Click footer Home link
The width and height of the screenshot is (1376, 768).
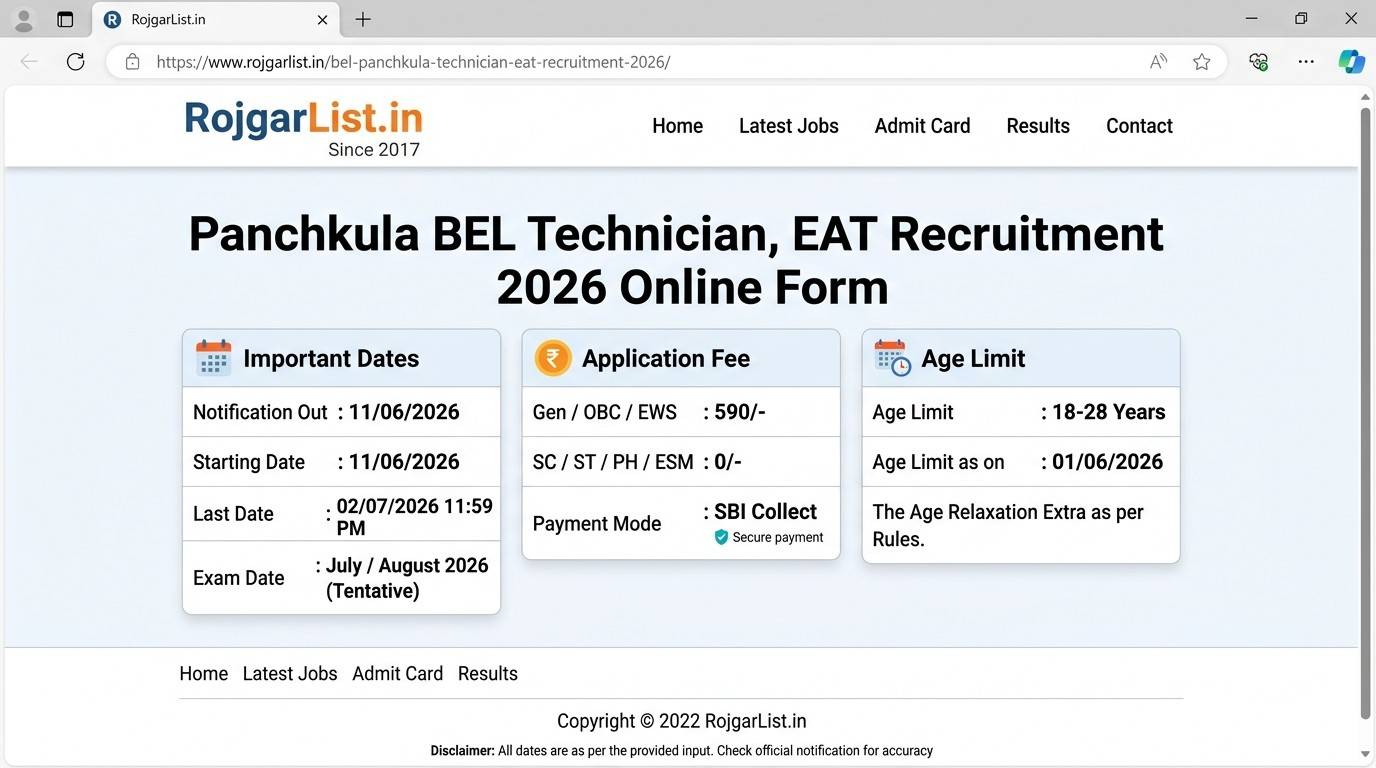pos(204,674)
